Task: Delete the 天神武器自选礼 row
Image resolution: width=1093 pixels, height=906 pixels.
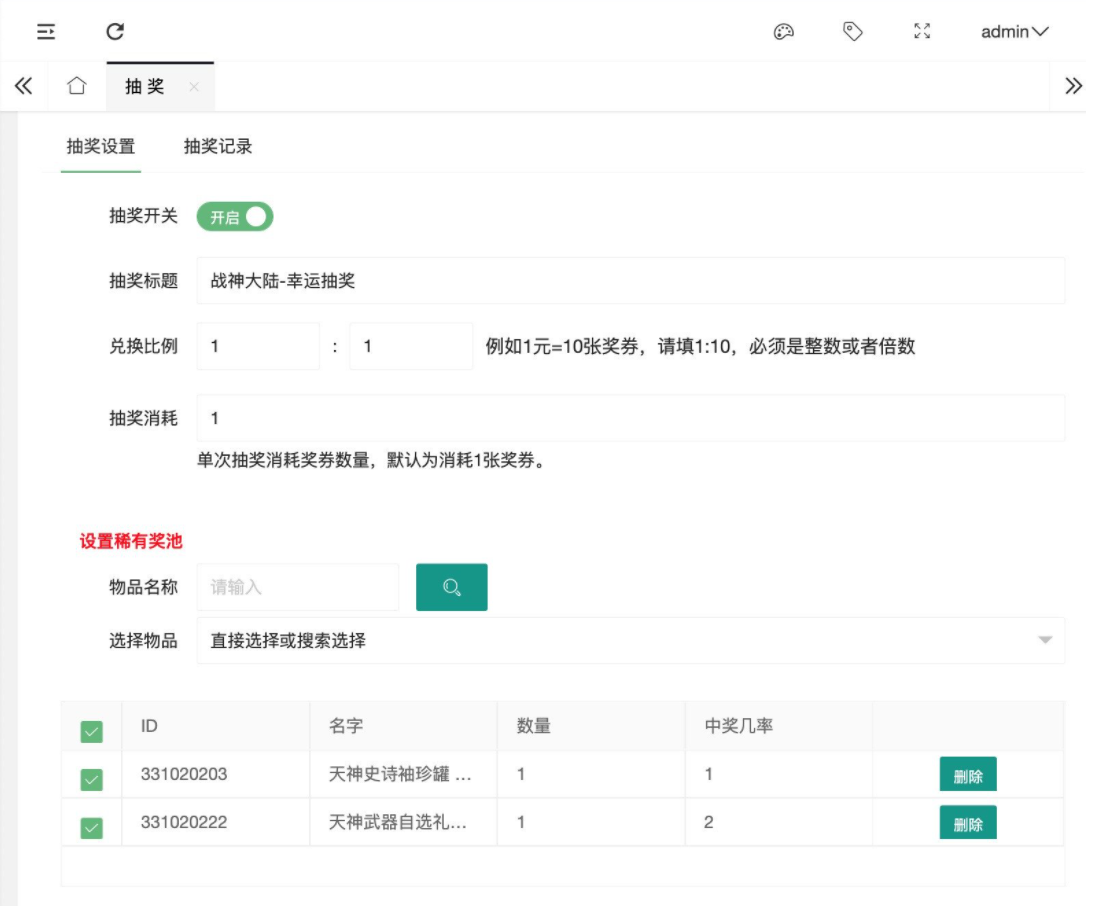Action: [x=967, y=823]
